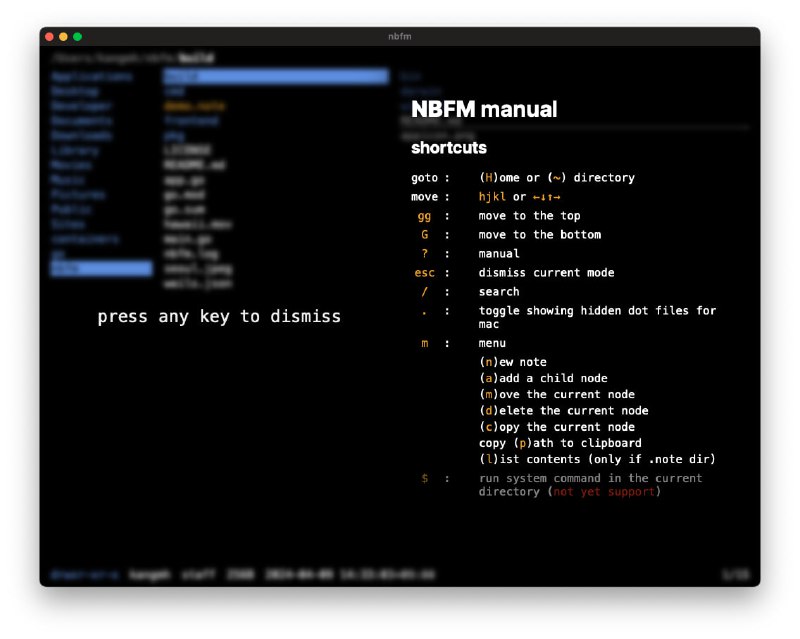Click the red 'not yet support' text
The width and height of the screenshot is (800, 639).
click(604, 492)
